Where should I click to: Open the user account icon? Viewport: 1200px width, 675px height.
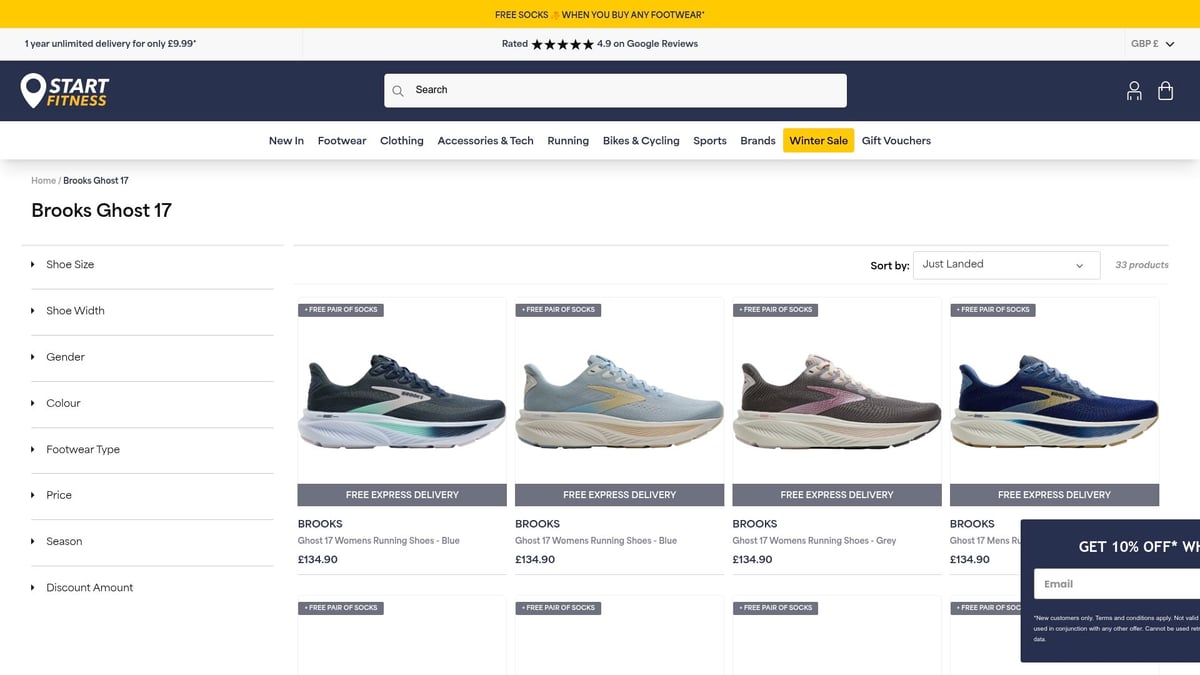click(x=1134, y=91)
